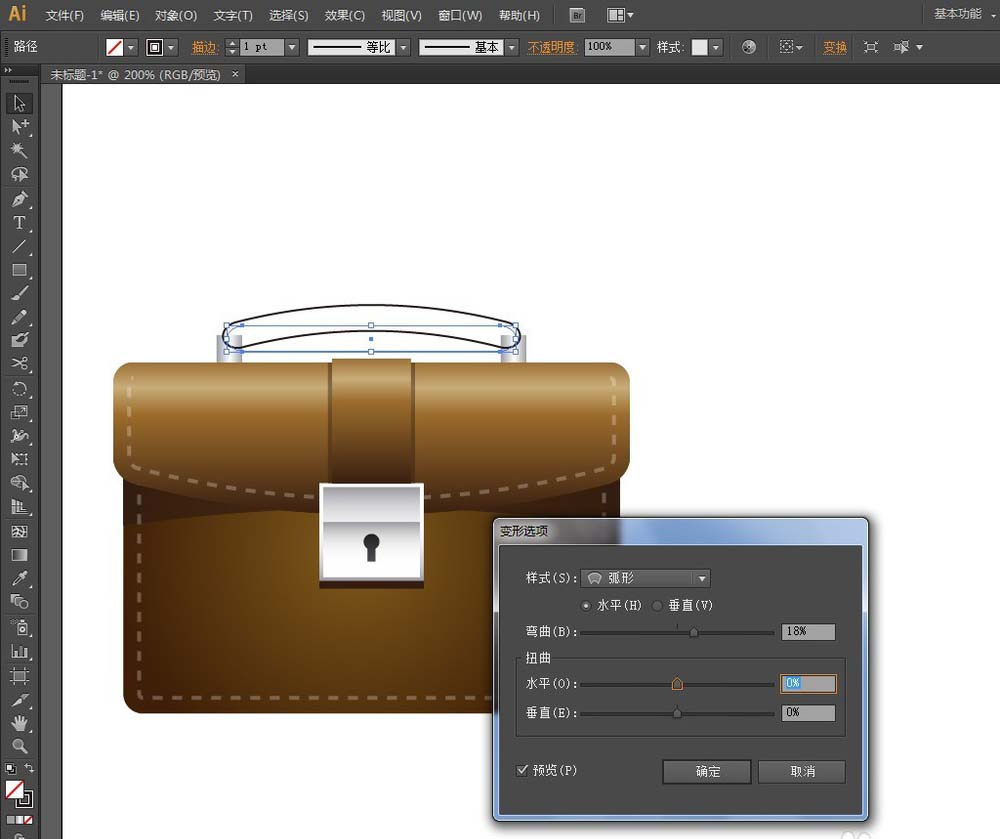Select the Free Transform tool

[19, 459]
